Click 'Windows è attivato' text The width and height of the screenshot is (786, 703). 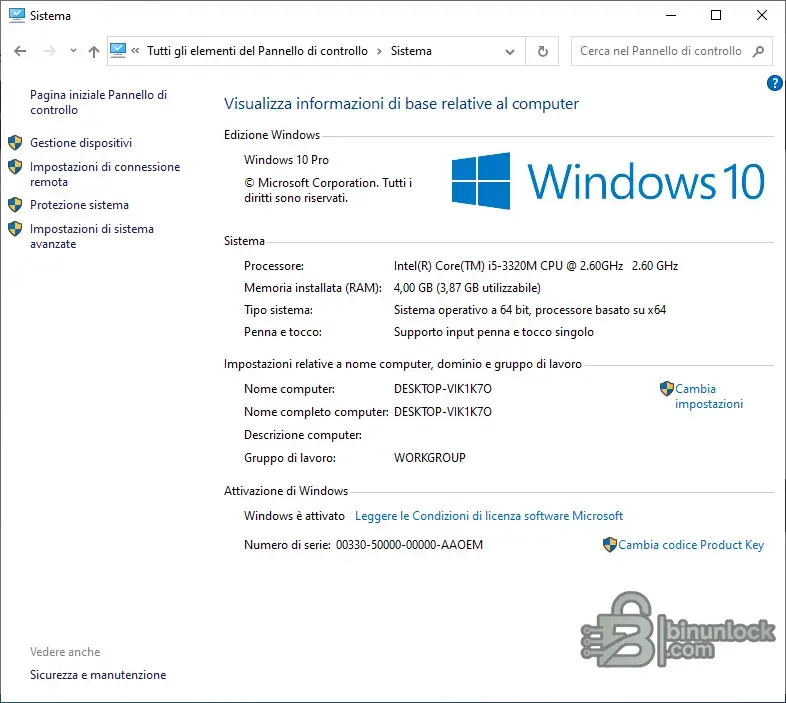(x=294, y=516)
